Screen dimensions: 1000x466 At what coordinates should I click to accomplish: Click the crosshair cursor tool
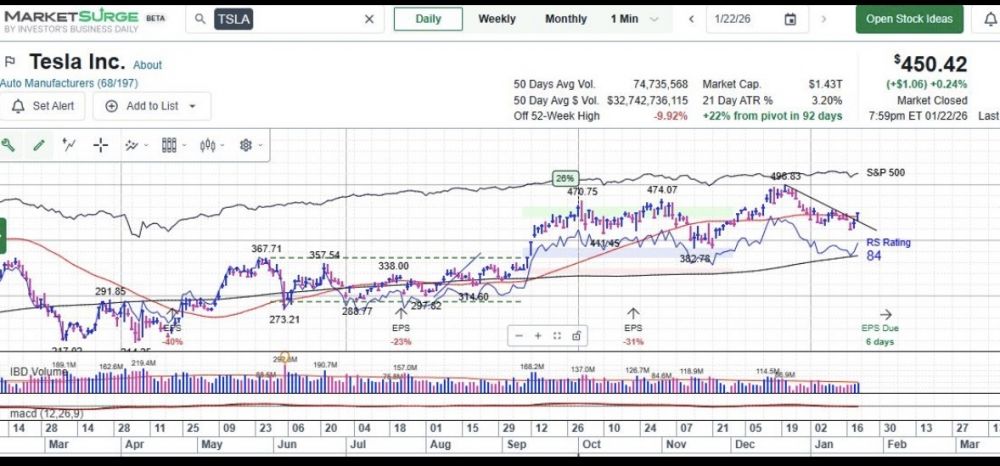[x=100, y=145]
